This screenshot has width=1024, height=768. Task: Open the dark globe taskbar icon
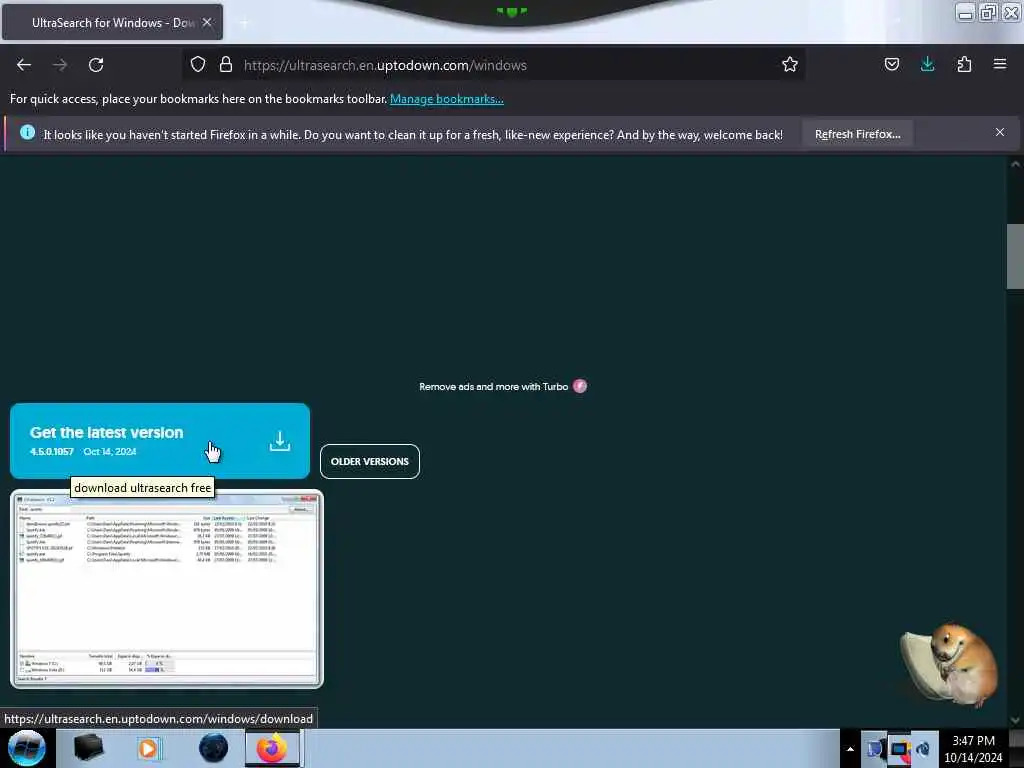click(x=213, y=748)
